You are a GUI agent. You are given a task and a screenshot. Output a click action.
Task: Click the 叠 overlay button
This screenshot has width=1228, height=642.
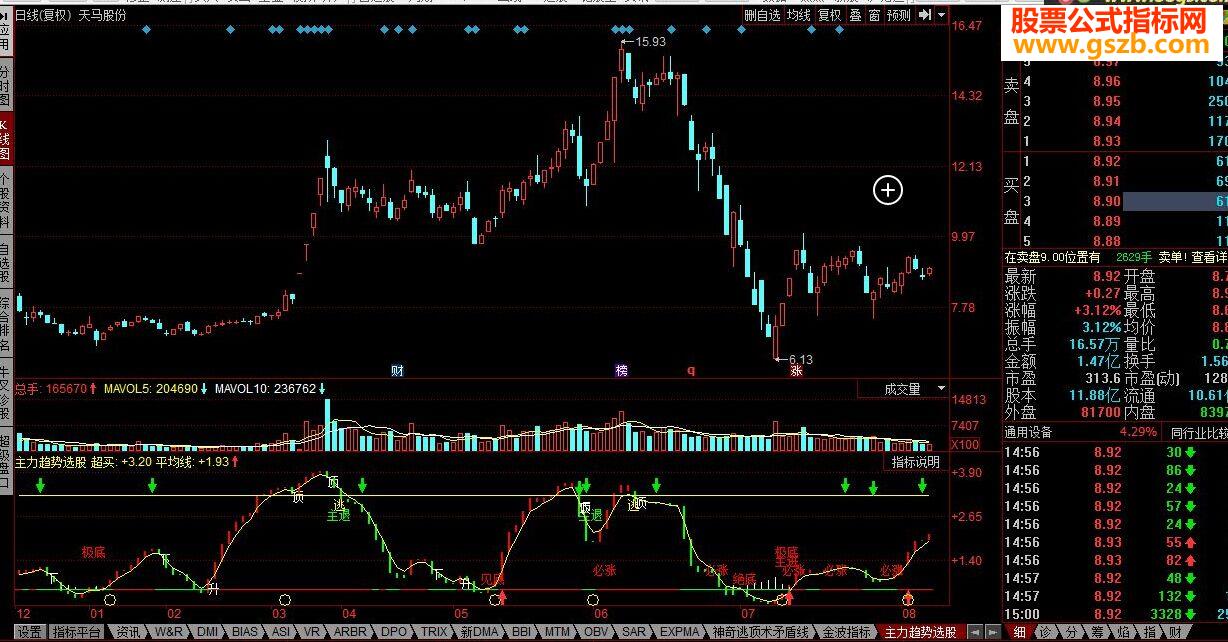click(855, 15)
